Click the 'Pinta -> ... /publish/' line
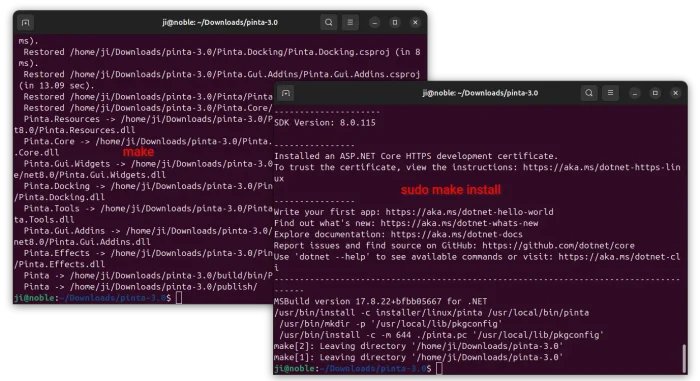The image size is (700, 381). click(x=141, y=287)
